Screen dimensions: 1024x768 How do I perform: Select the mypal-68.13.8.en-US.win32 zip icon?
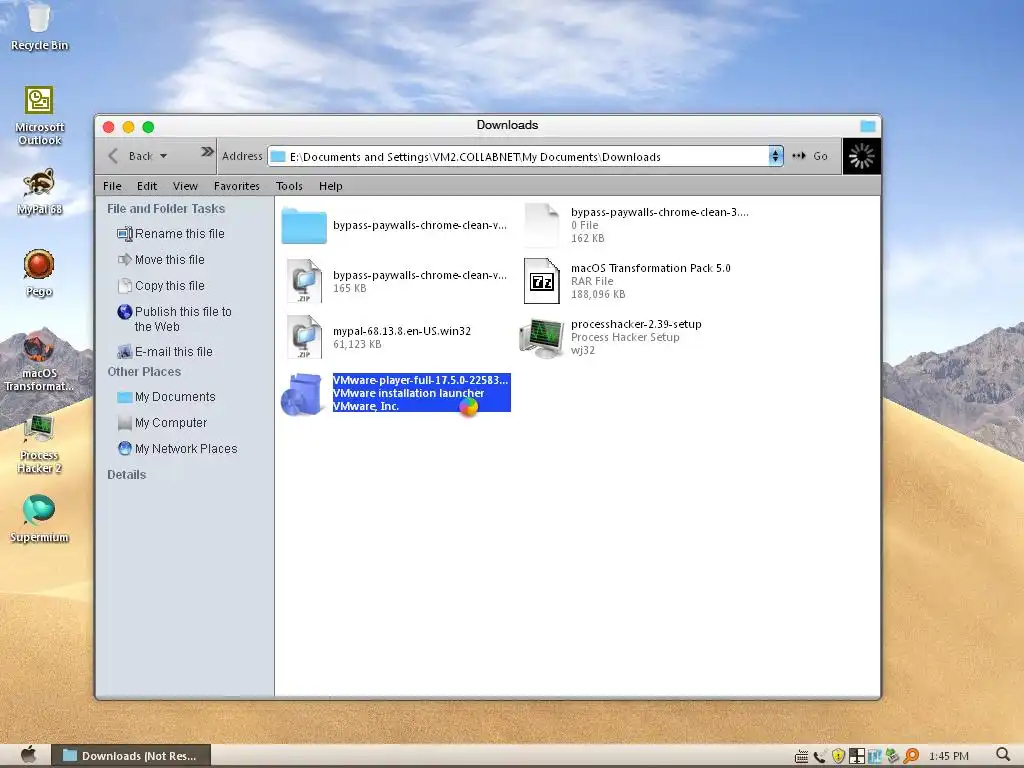pyautogui.click(x=304, y=337)
